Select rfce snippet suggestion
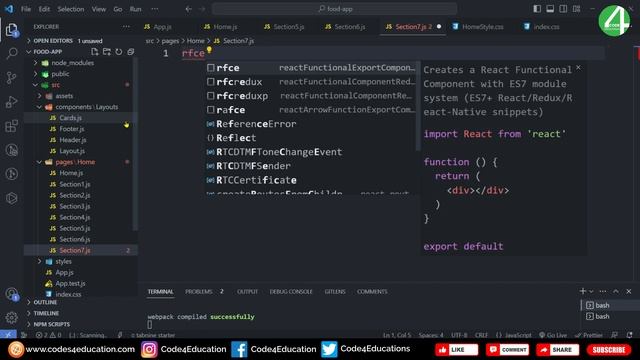Image resolution: width=640 pixels, height=360 pixels. [x=311, y=68]
